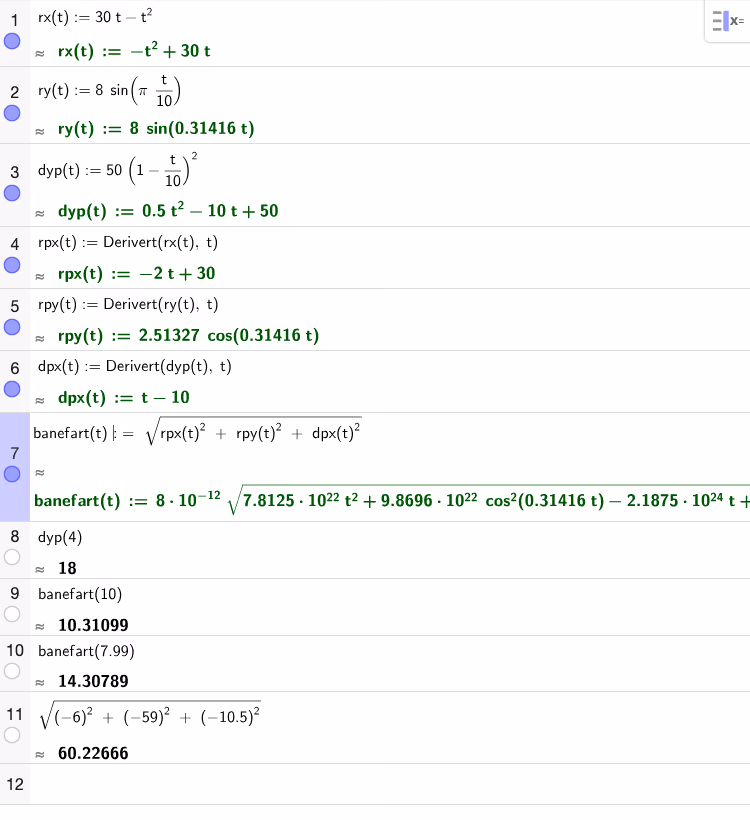Select row number 6 header
Image resolution: width=750 pixels, height=820 pixels.
click(x=15, y=369)
